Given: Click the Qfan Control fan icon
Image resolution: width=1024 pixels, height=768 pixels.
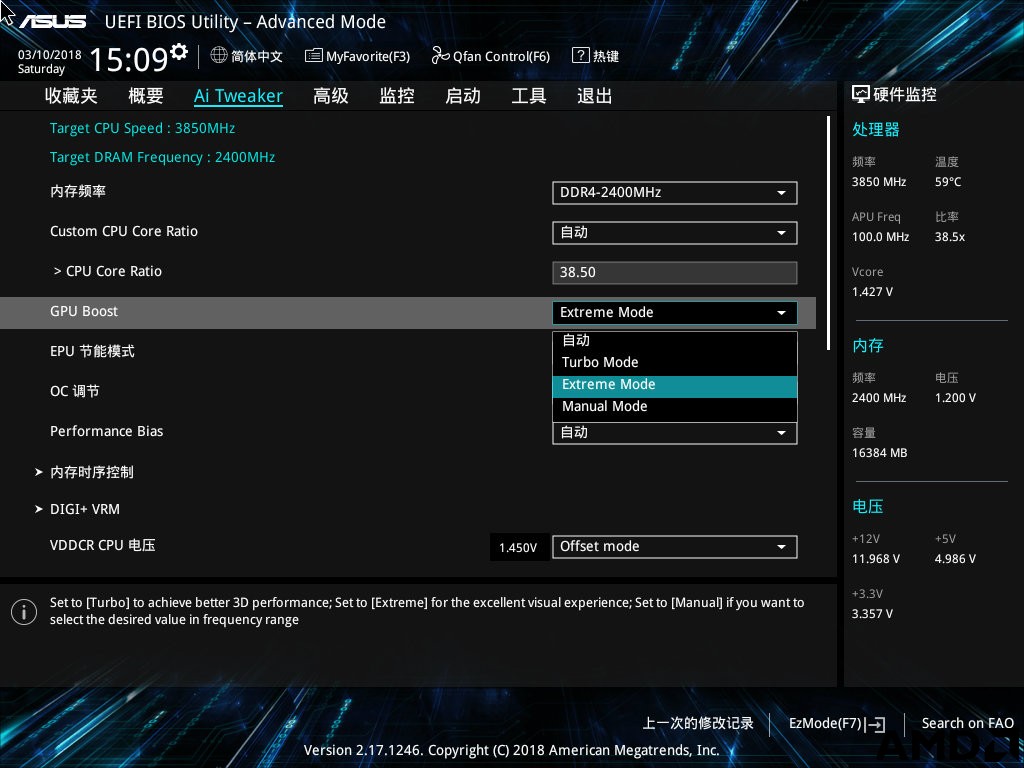Looking at the screenshot, I should [x=440, y=56].
